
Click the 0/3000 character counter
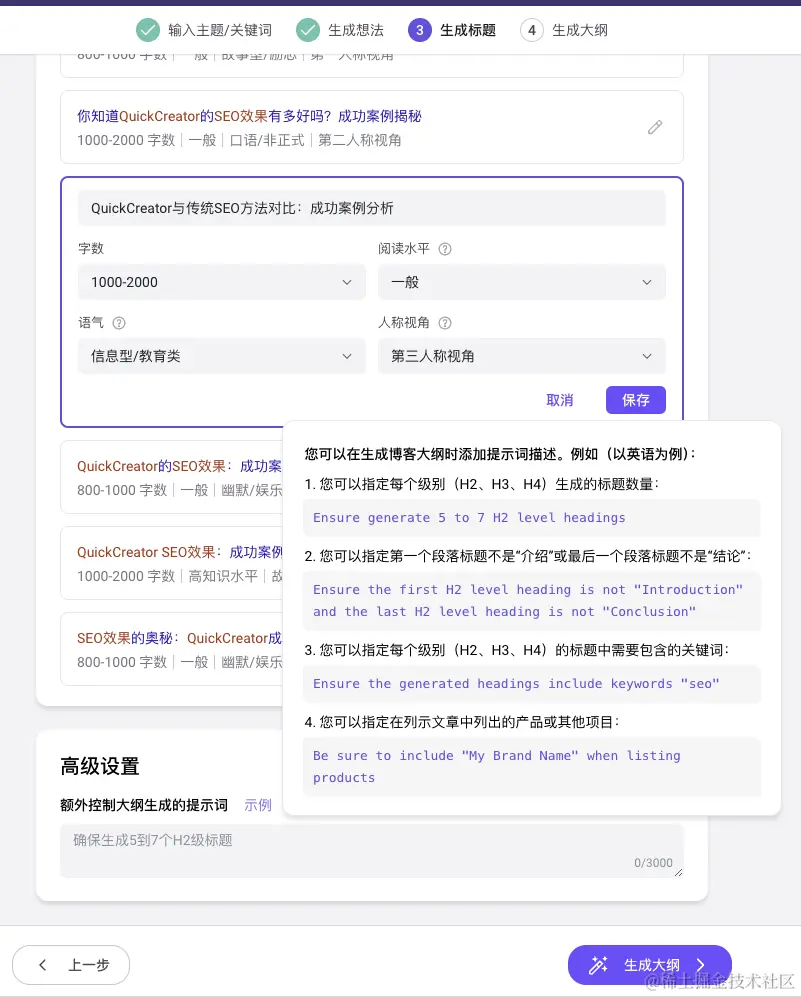pos(653,863)
